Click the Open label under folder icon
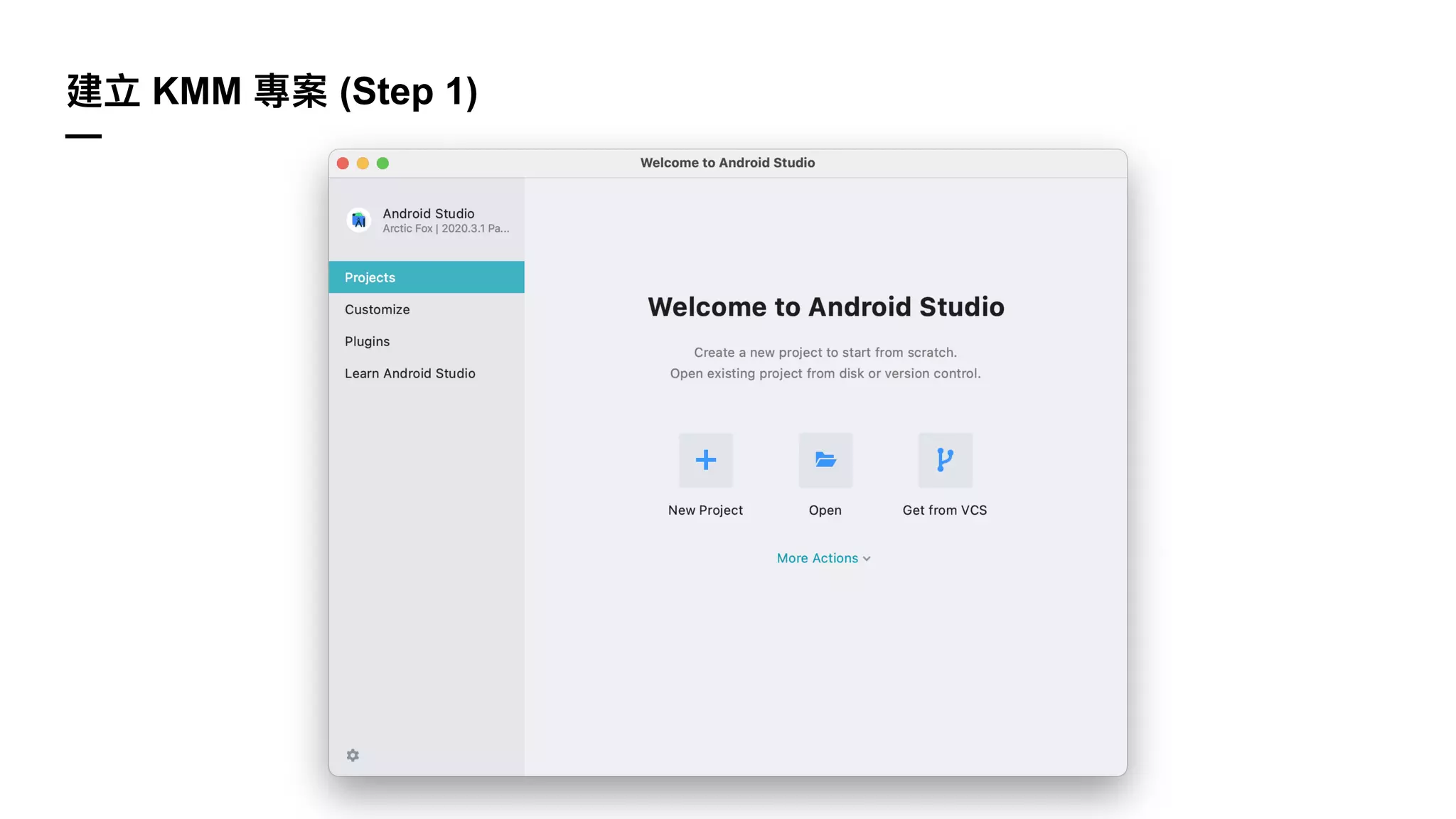The width and height of the screenshot is (1456, 819). coord(825,510)
